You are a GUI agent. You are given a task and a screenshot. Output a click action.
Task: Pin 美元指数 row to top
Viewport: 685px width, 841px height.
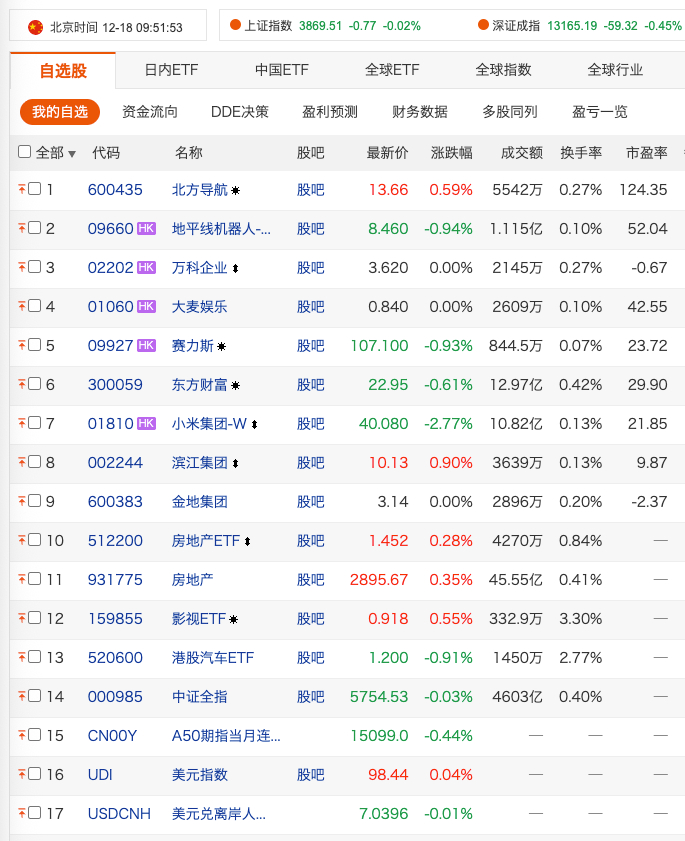coord(22,774)
